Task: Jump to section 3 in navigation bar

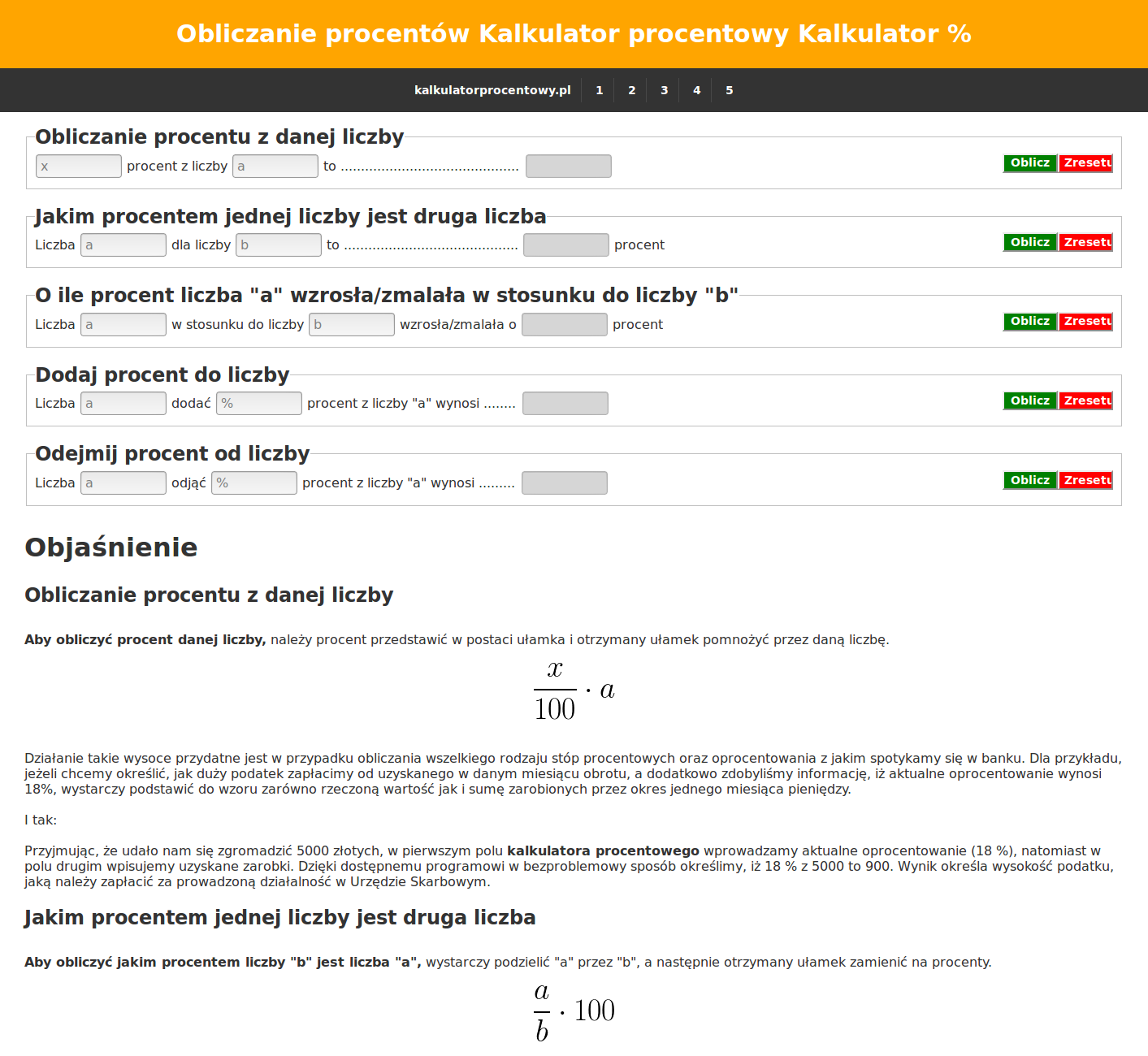Action: 664,90
